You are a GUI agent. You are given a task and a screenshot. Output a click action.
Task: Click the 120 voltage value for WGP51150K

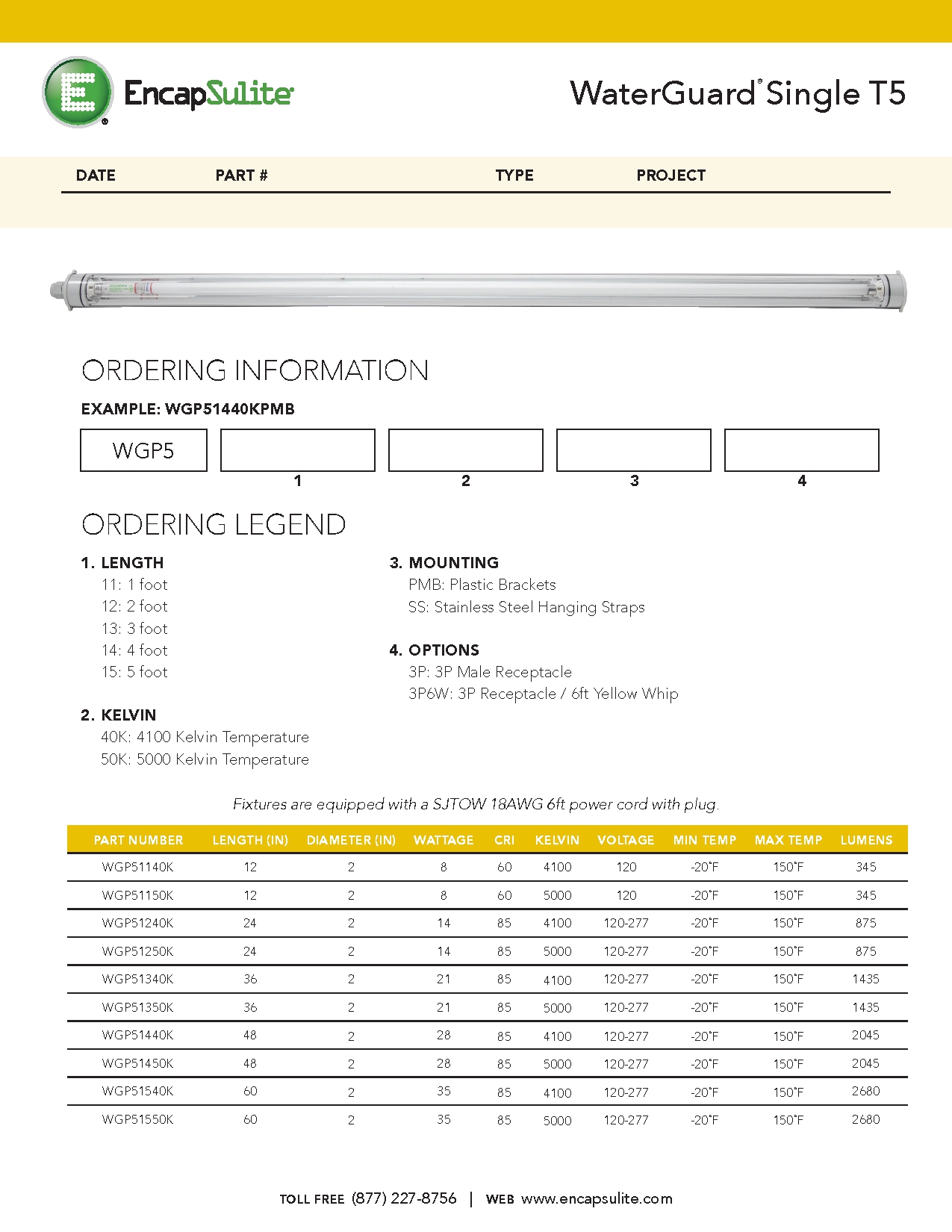(626, 895)
